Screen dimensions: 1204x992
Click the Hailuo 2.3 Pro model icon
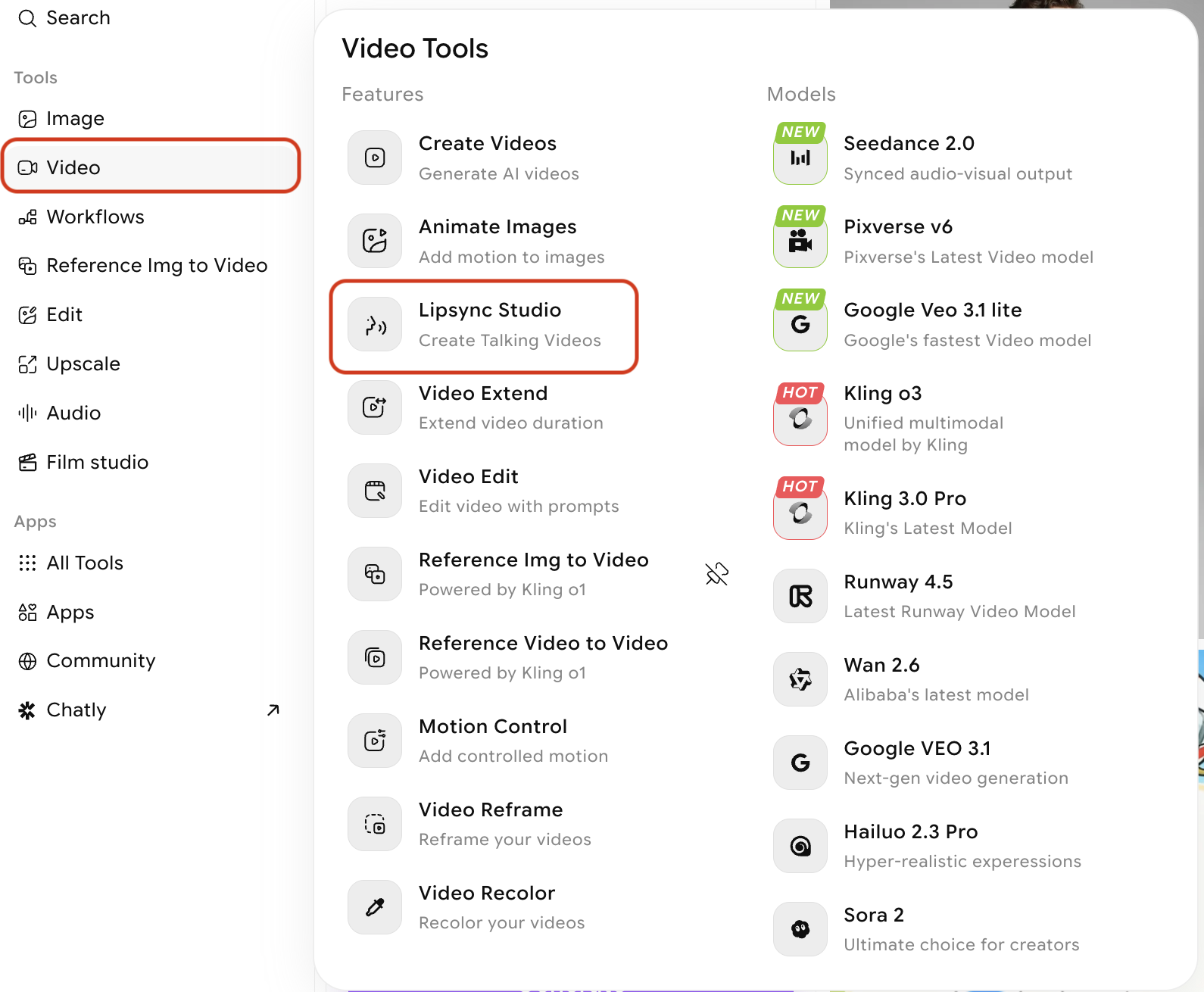point(800,846)
